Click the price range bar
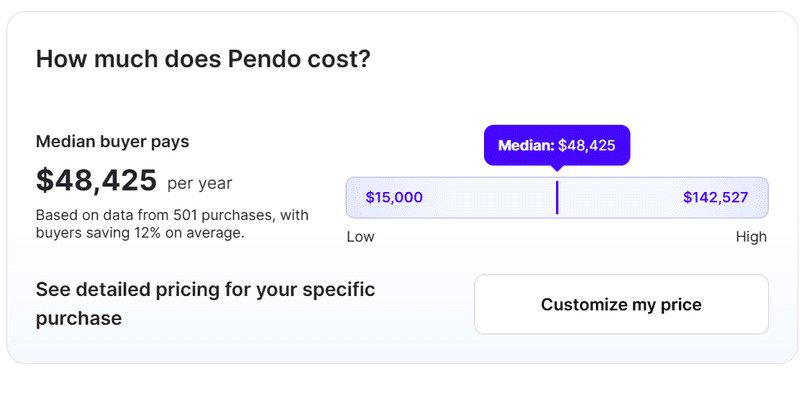 (x=620, y=198)
